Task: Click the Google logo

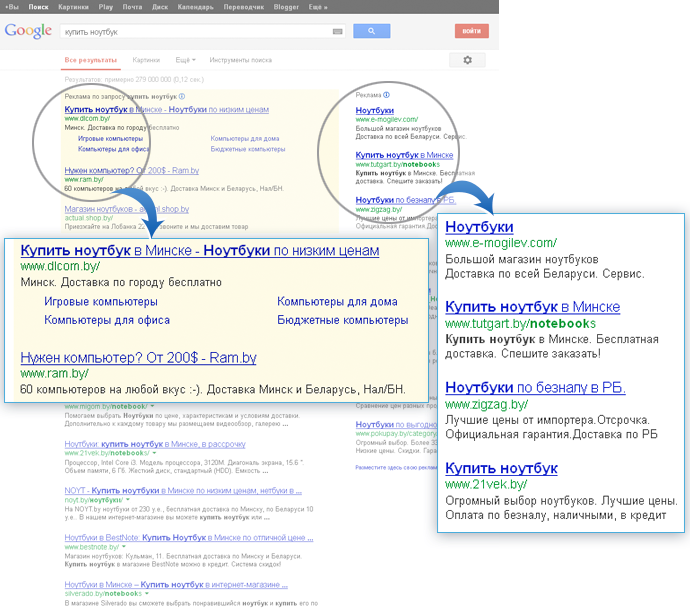Action: pos(28,31)
